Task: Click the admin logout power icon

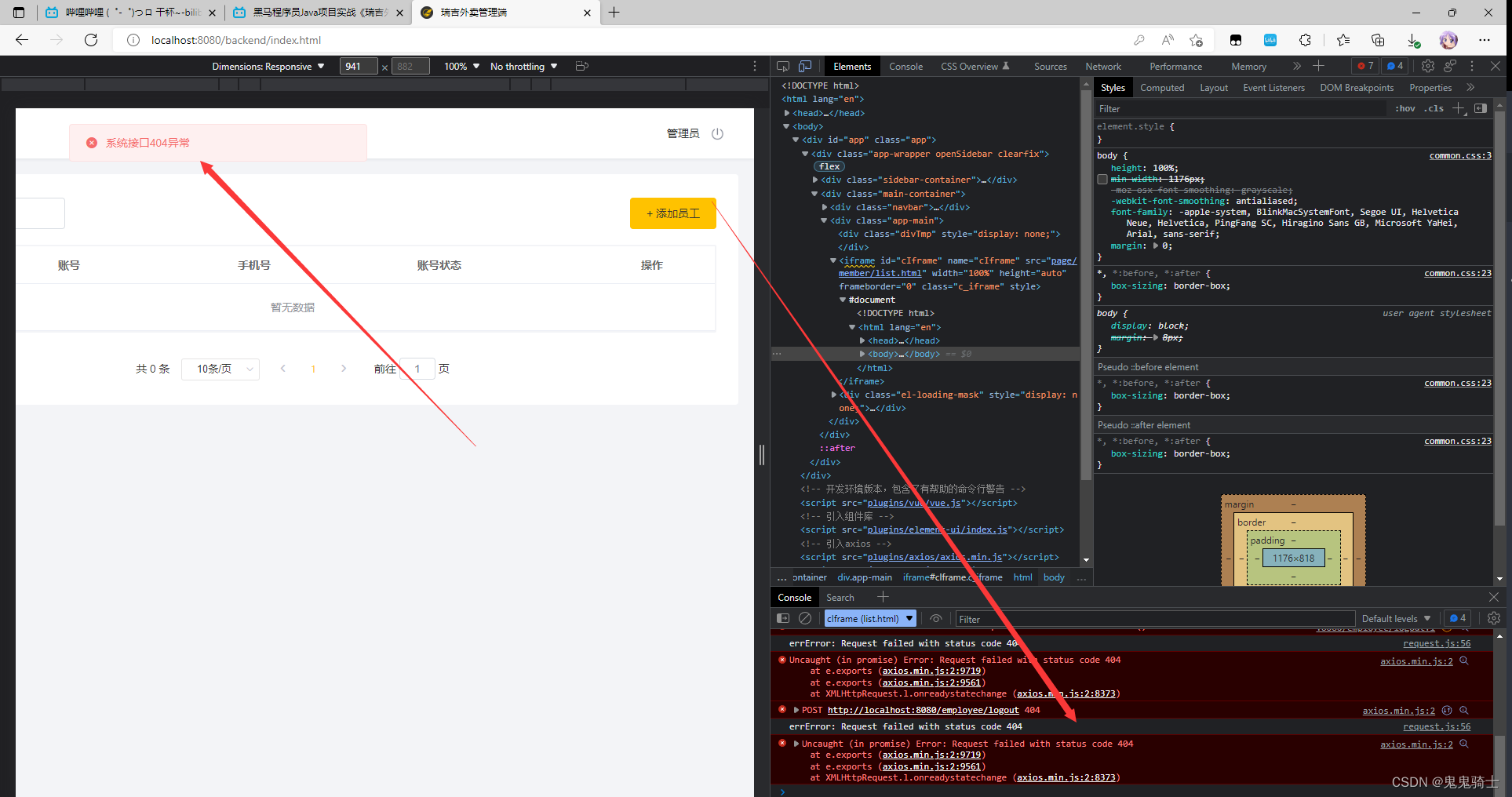Action: (717, 133)
